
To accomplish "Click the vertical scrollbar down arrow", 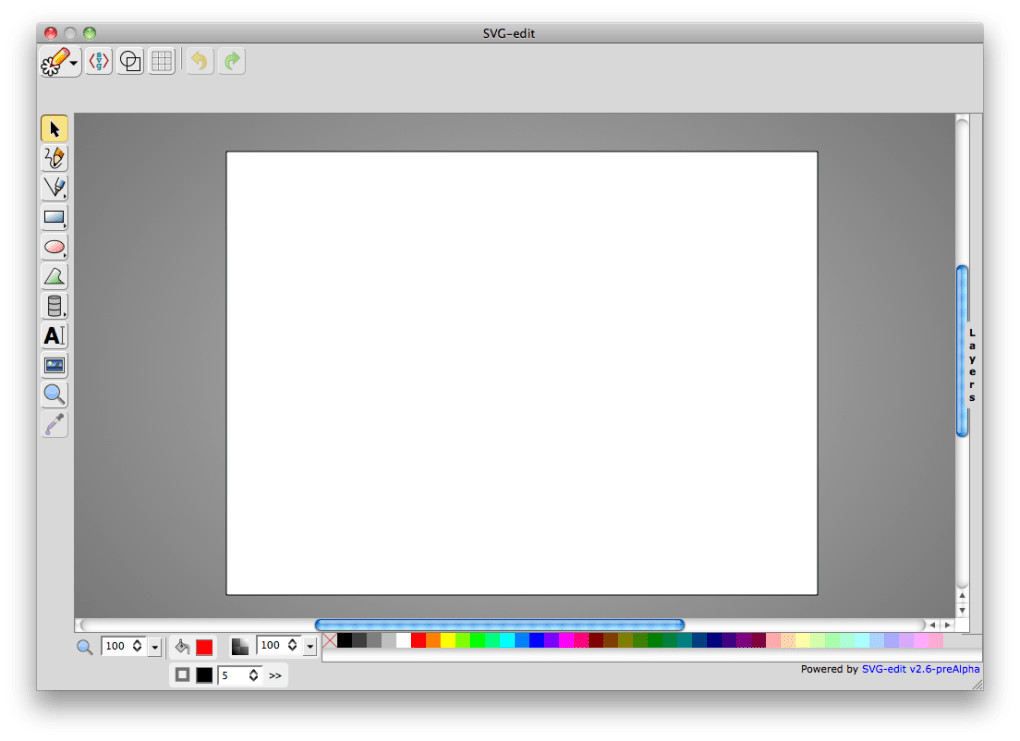I will (x=962, y=611).
